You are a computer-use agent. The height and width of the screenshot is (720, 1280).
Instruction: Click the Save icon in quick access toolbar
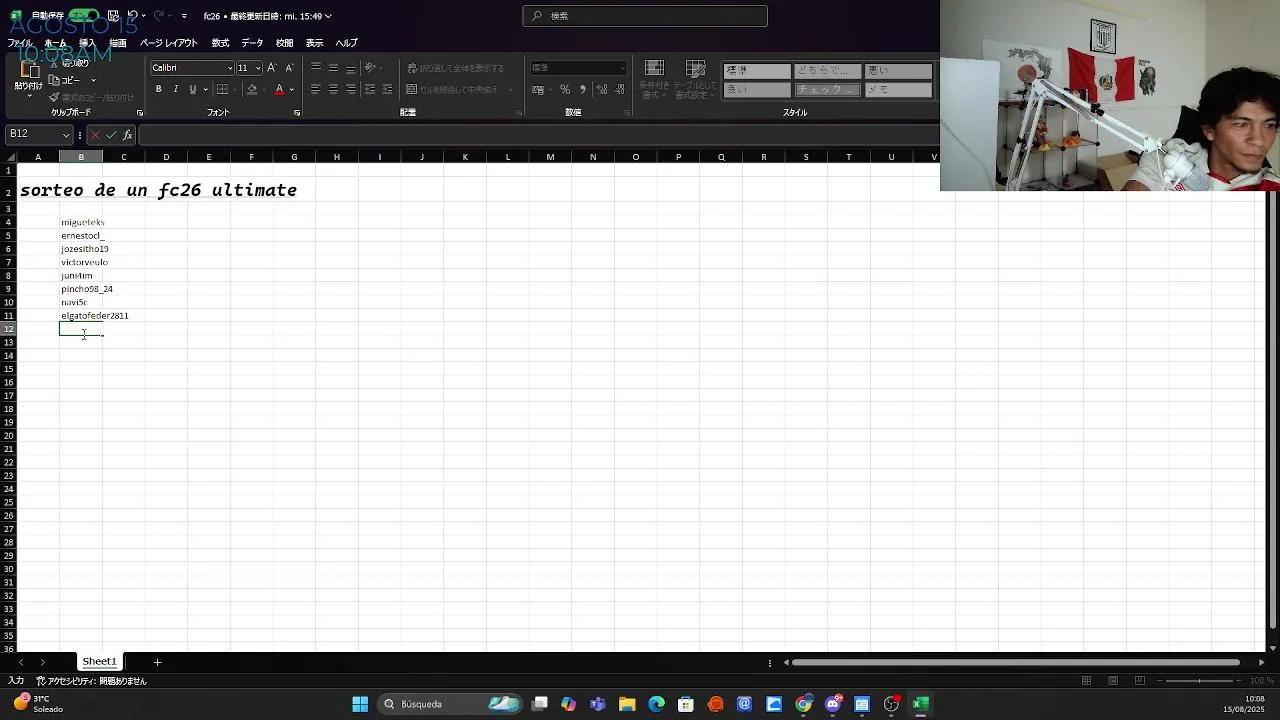point(113,16)
